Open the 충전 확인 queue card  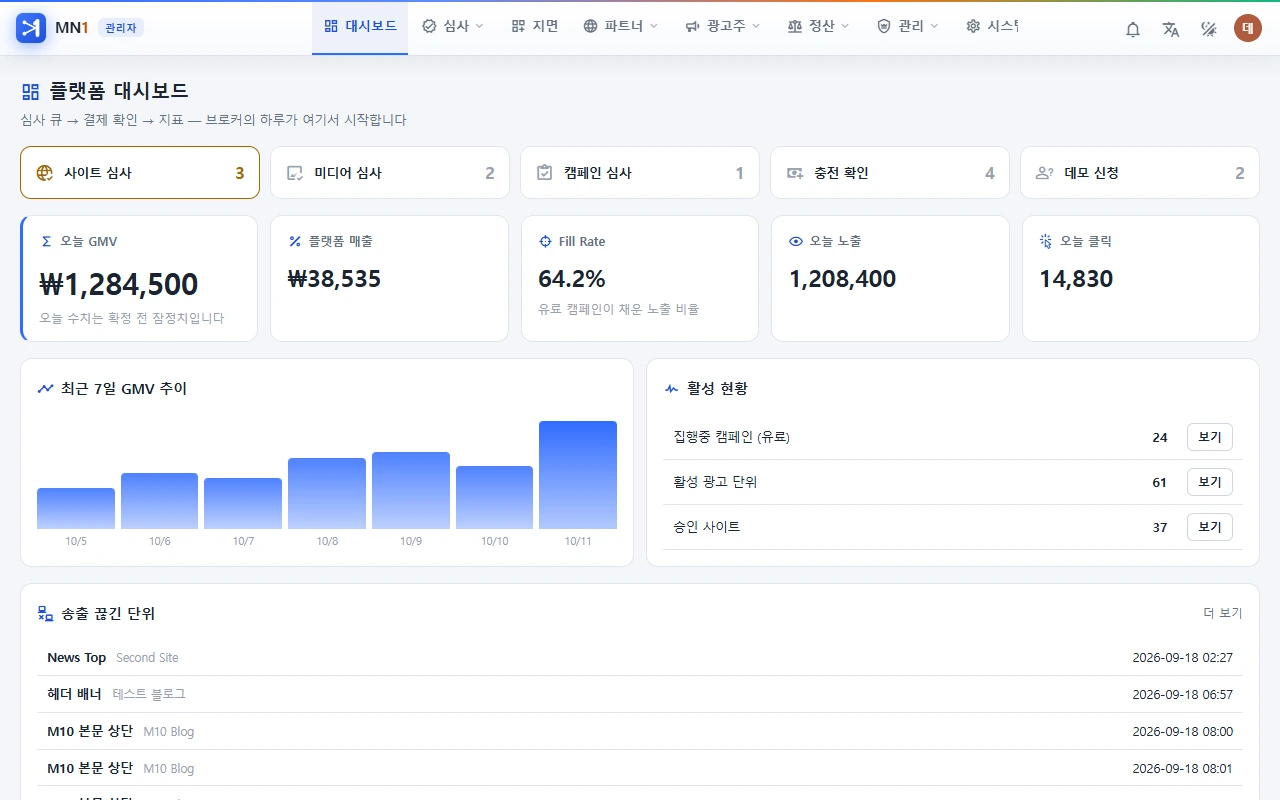[x=890, y=173]
